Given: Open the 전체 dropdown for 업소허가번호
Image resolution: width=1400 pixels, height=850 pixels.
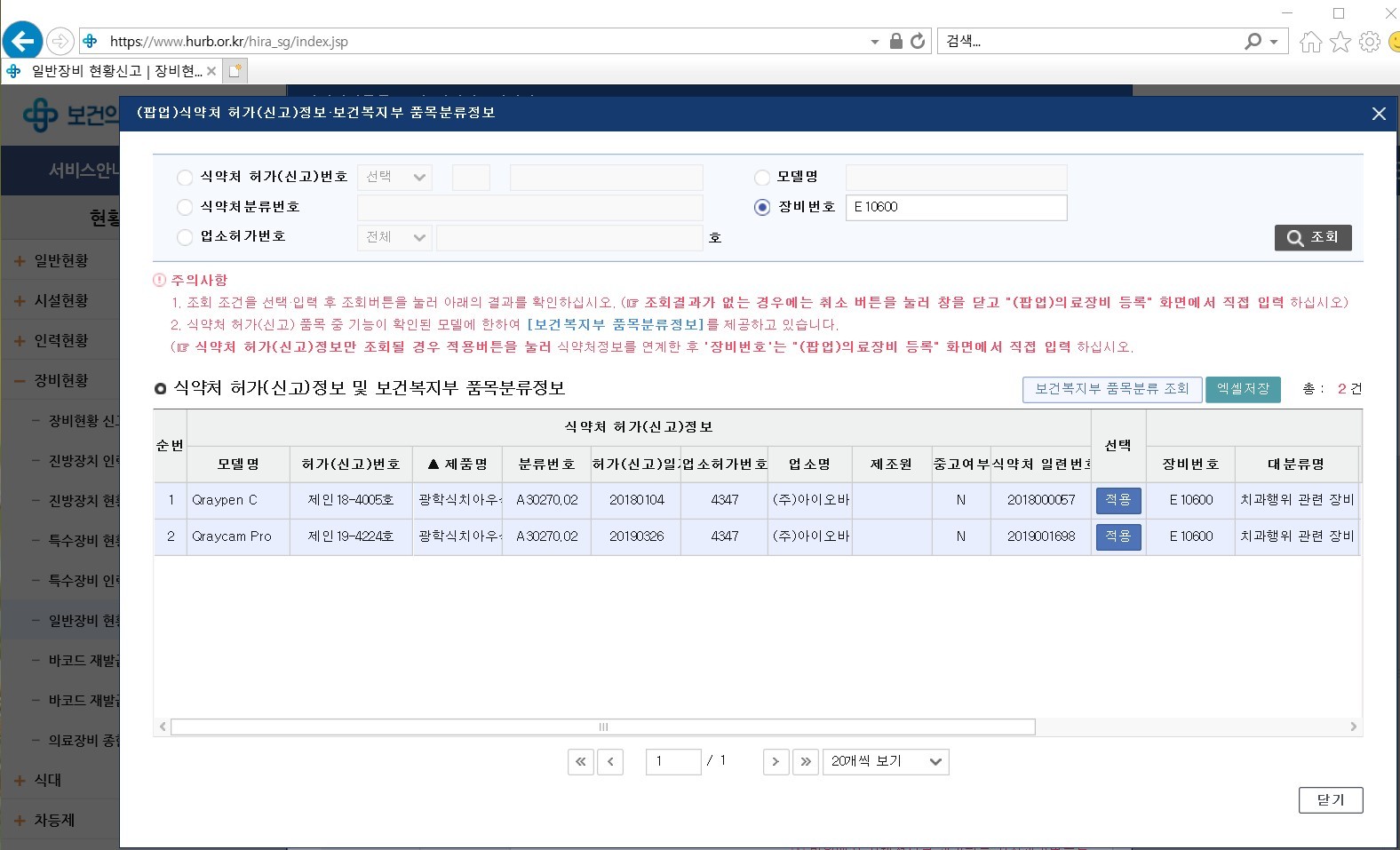Looking at the screenshot, I should click(395, 237).
